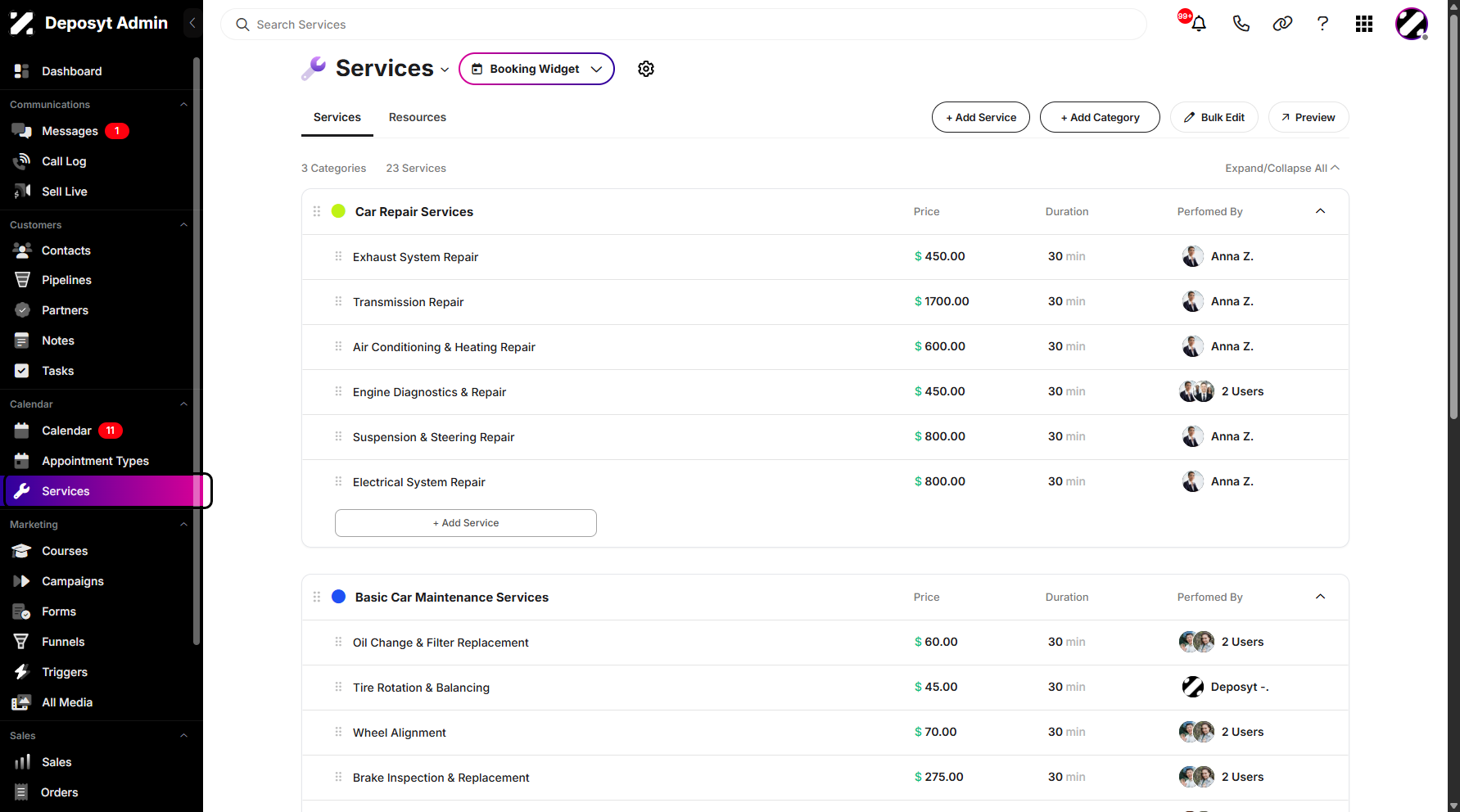
Task: Open Wheel Alignment service row
Action: point(825,733)
